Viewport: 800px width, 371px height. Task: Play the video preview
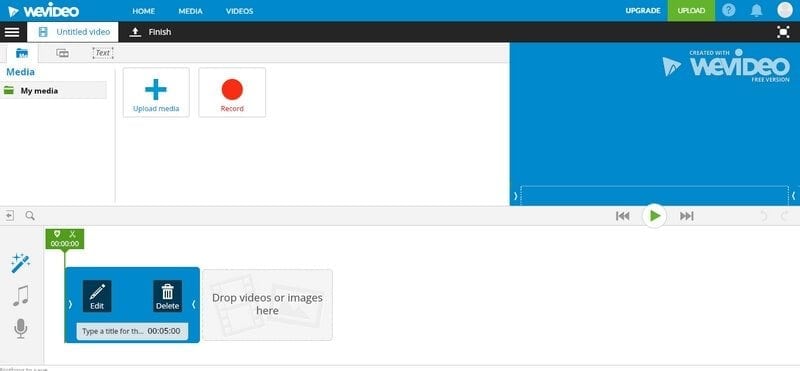tap(655, 216)
